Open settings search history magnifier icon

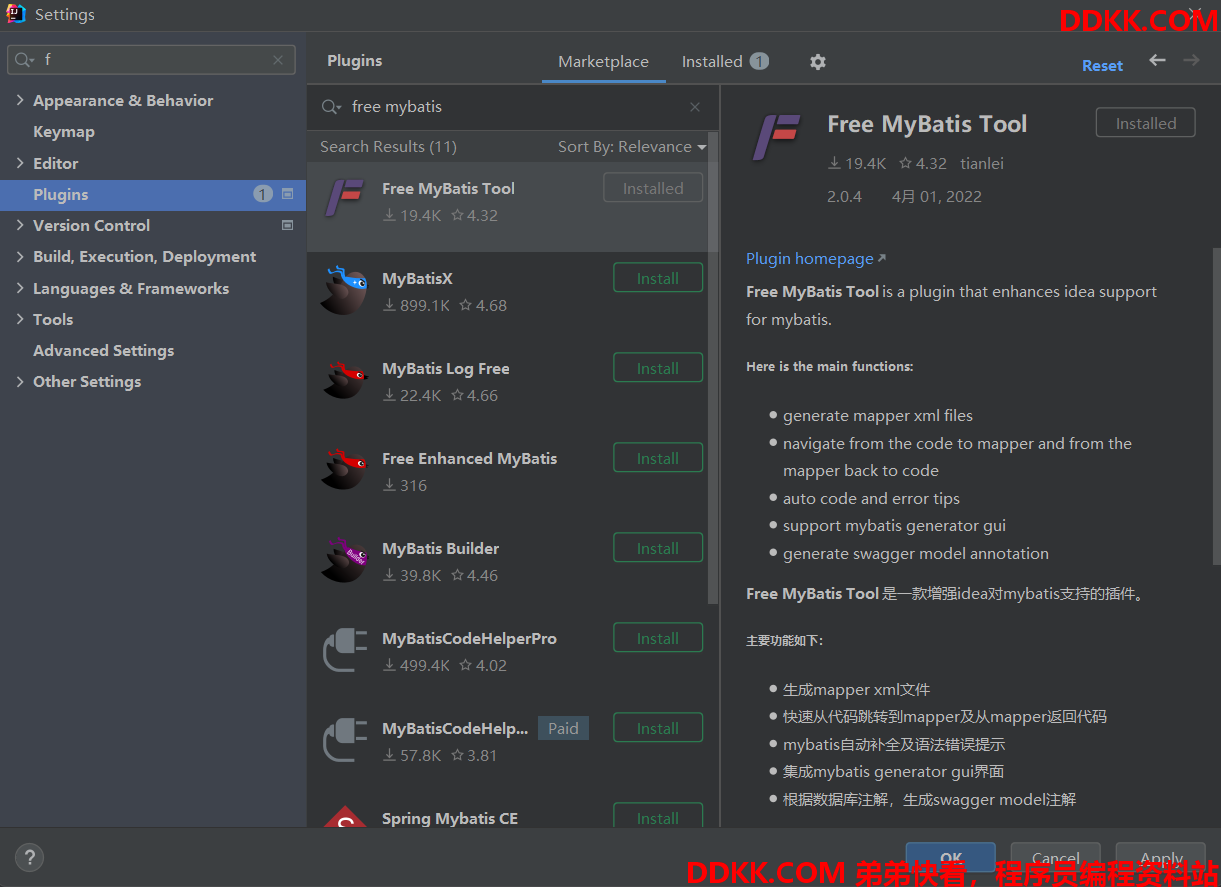[x=24, y=60]
